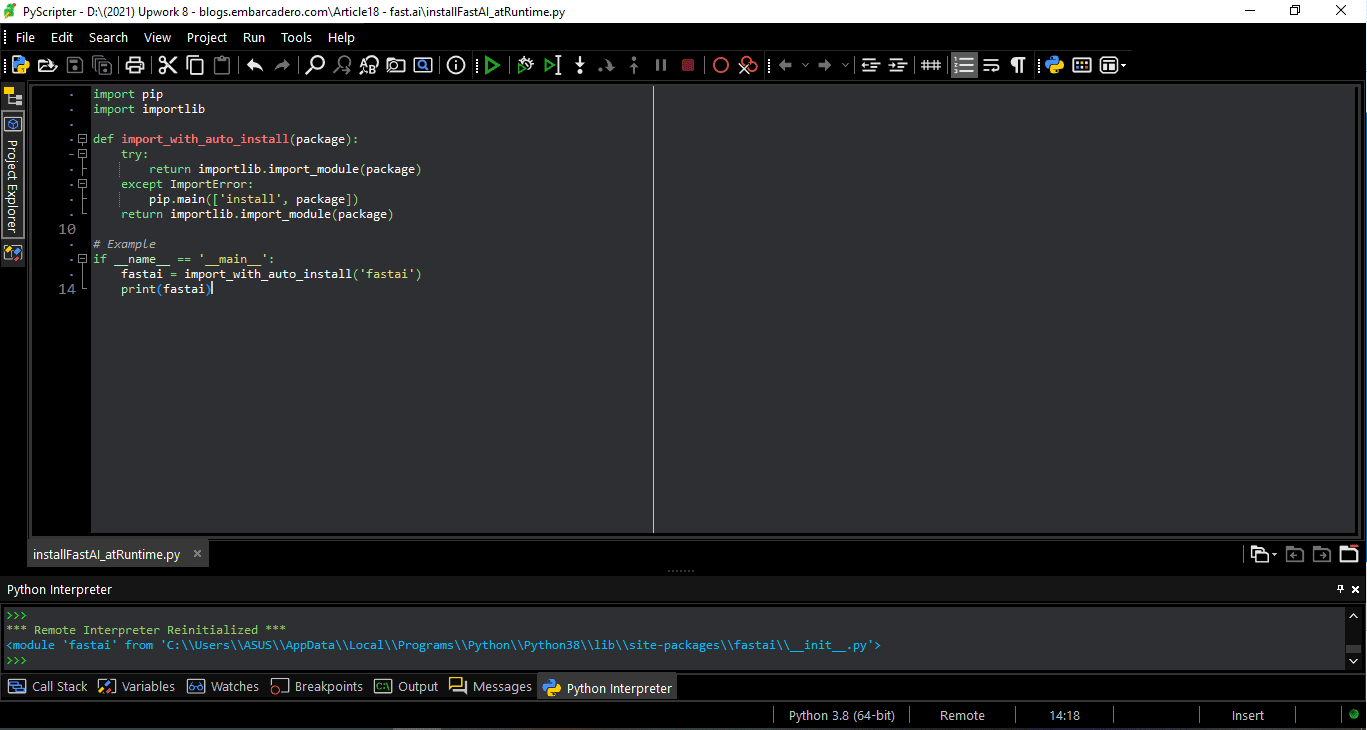Open the File menu

25,37
